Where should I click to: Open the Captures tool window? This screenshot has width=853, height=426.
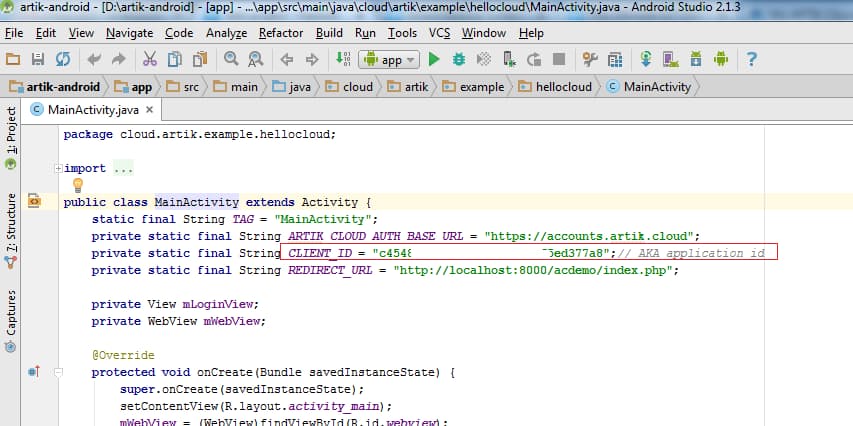point(11,321)
